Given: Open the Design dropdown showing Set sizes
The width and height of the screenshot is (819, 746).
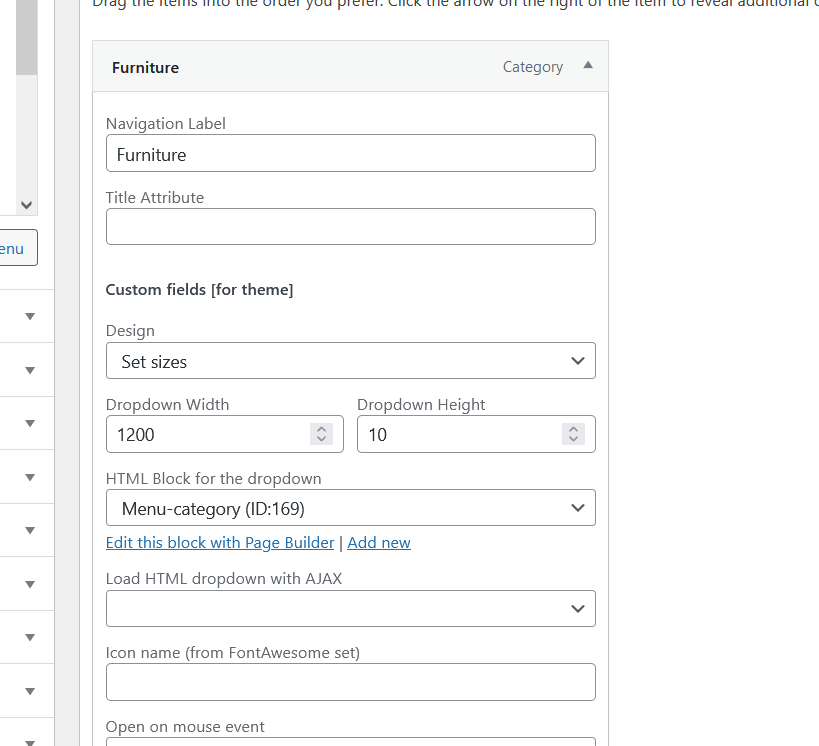Looking at the screenshot, I should tap(350, 361).
